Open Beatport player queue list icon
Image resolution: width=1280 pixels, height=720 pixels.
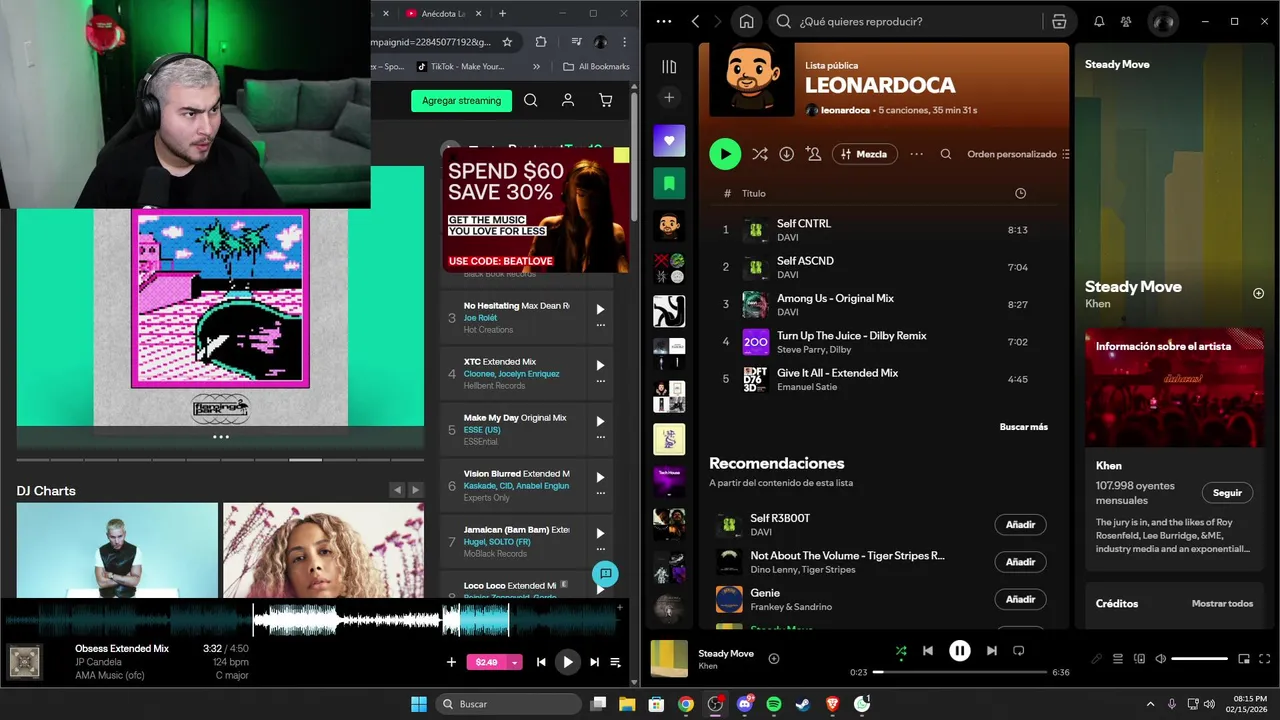coord(615,662)
